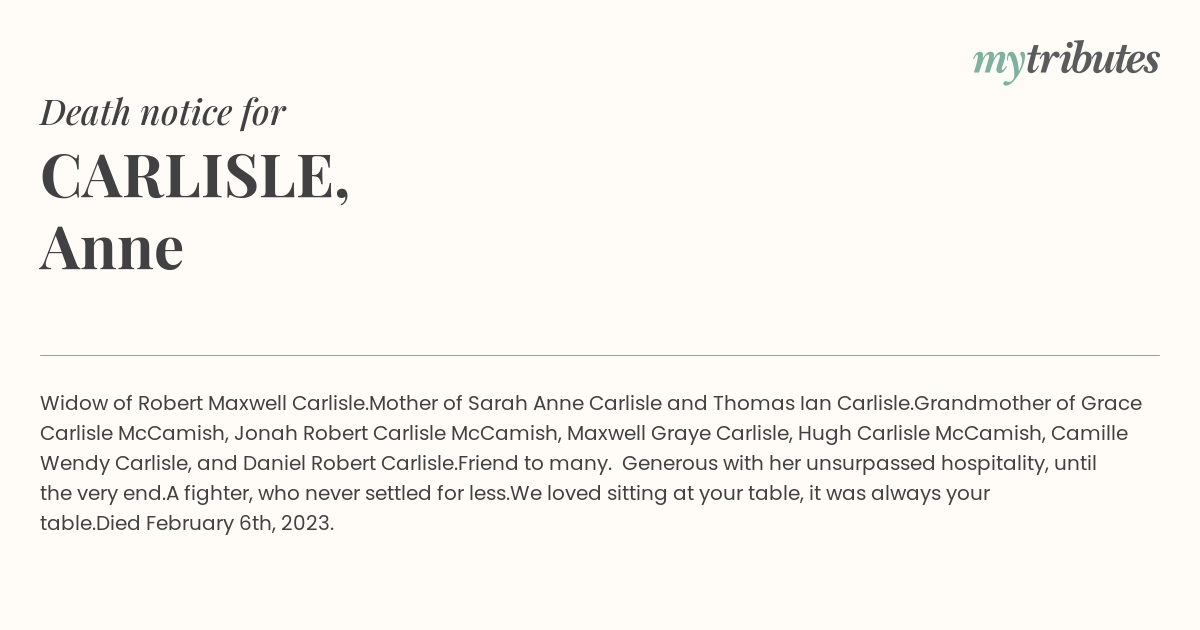Click the name Jonah Robert Carlisle McCamish

(396, 433)
